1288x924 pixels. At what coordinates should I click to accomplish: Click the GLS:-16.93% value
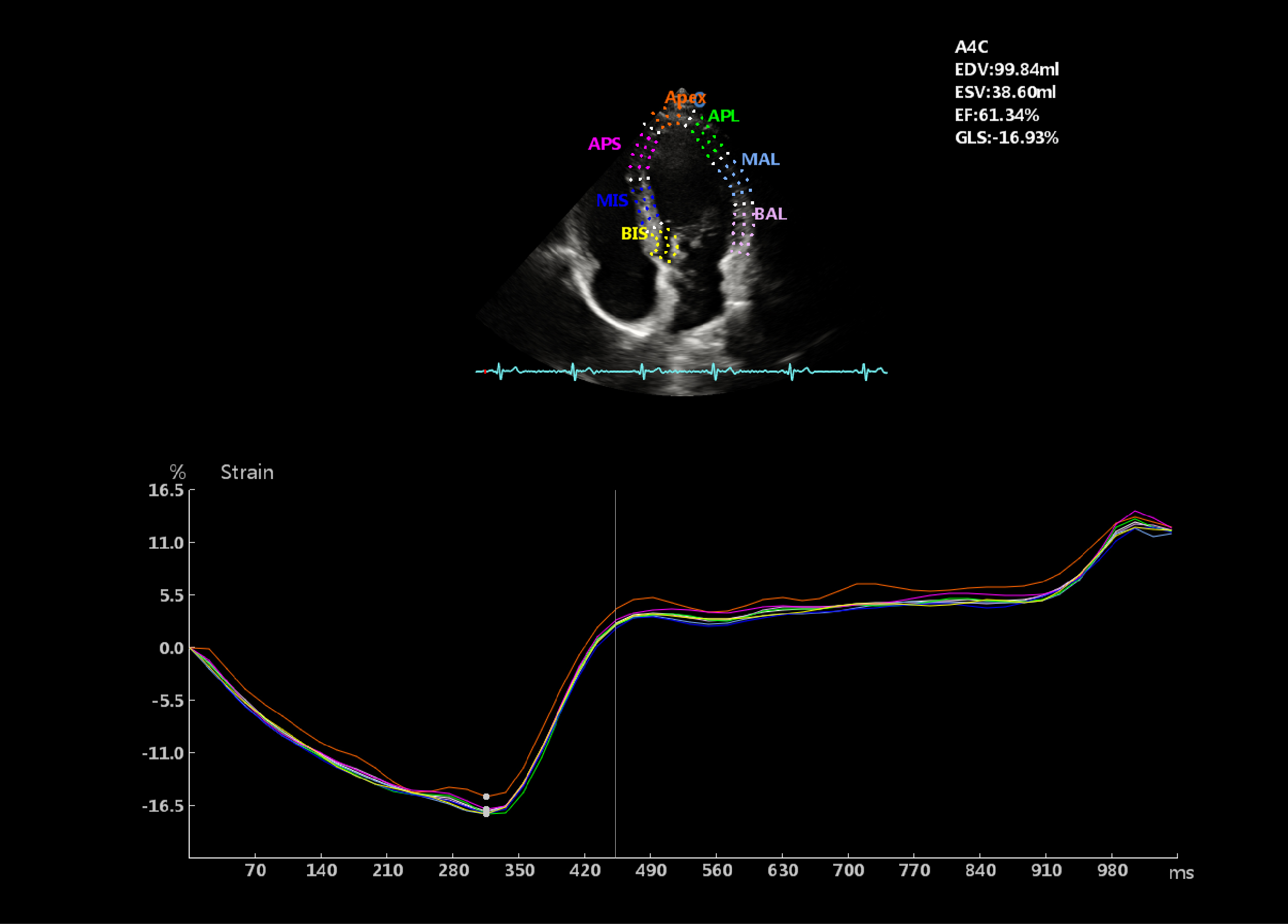coord(1006,138)
